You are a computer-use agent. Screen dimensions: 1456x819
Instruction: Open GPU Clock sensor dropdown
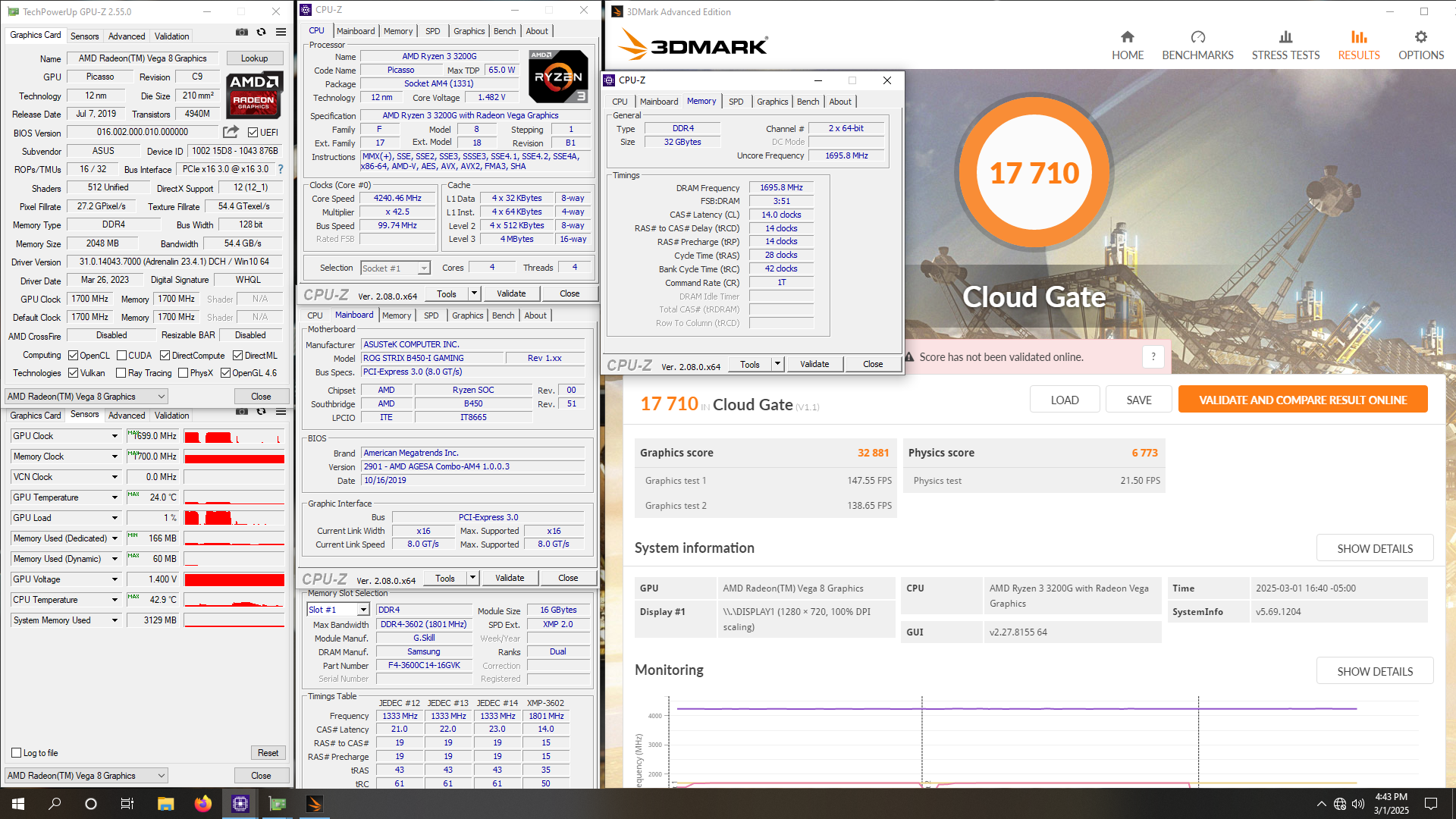(x=115, y=436)
